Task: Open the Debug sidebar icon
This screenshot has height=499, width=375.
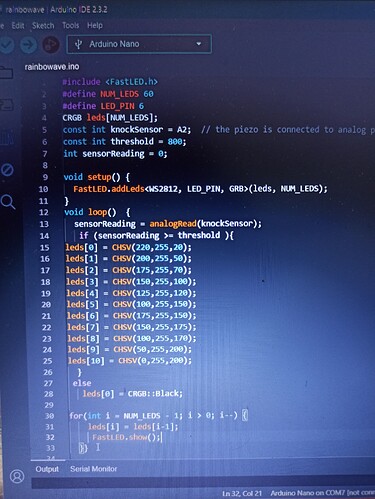Action: click(7, 170)
